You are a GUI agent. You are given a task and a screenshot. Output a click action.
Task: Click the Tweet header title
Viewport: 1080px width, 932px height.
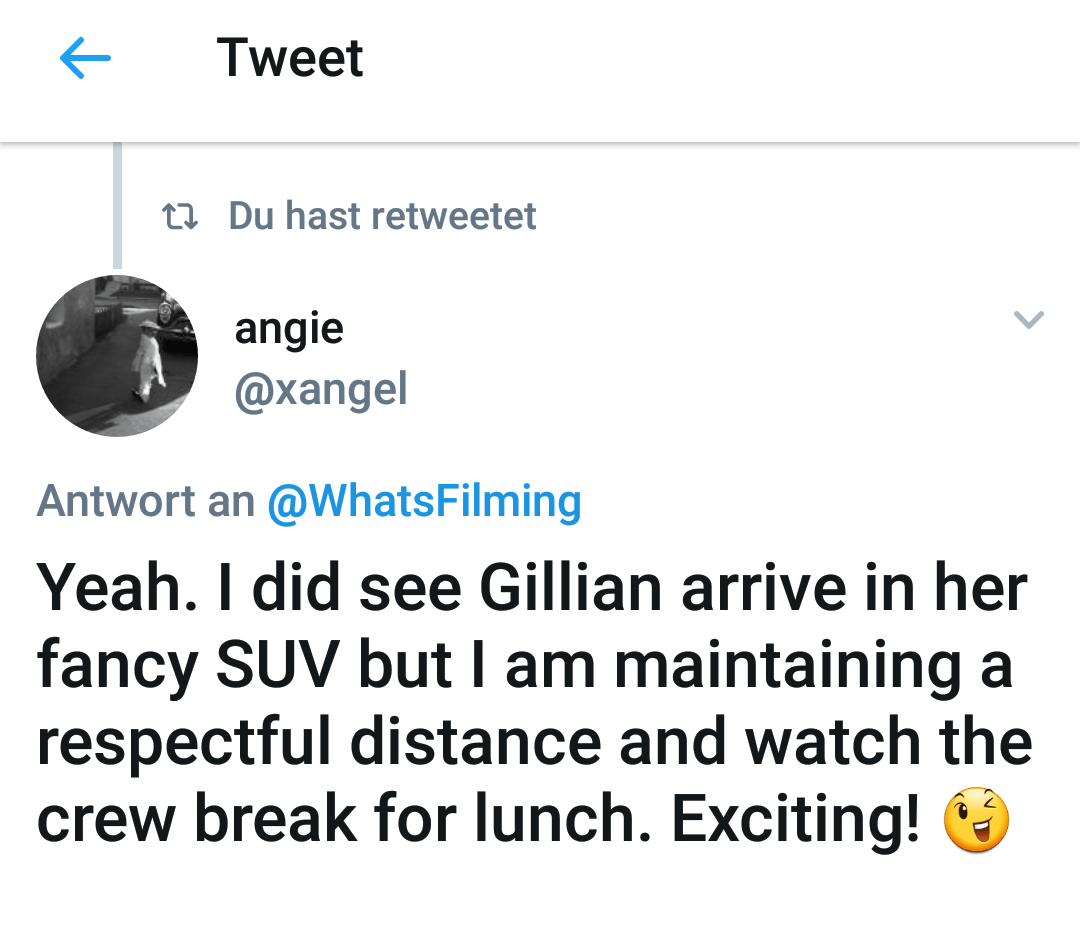290,58
